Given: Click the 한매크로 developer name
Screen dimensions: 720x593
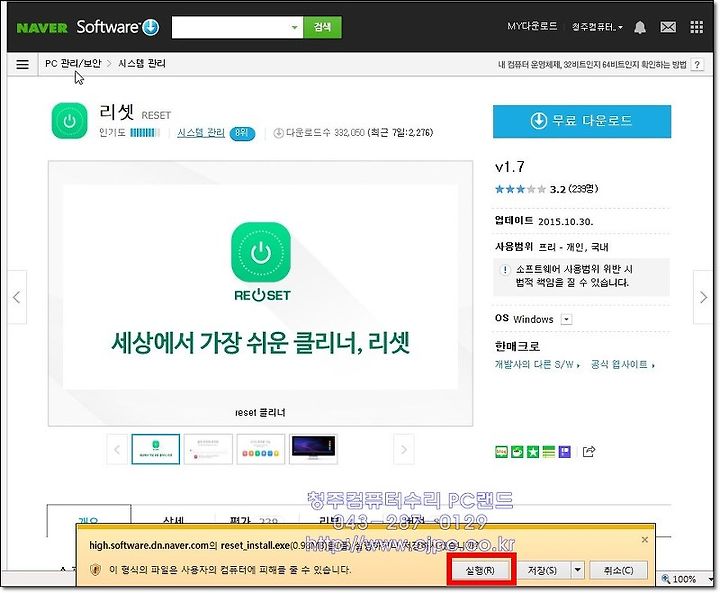Looking at the screenshot, I should coord(518,346).
